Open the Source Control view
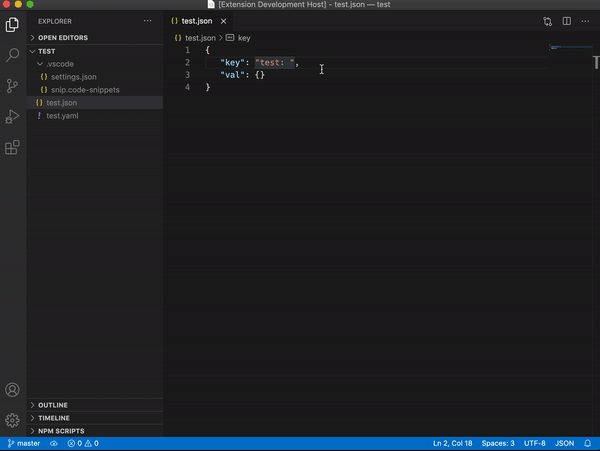Image resolution: width=600 pixels, height=451 pixels. pyautogui.click(x=12, y=86)
